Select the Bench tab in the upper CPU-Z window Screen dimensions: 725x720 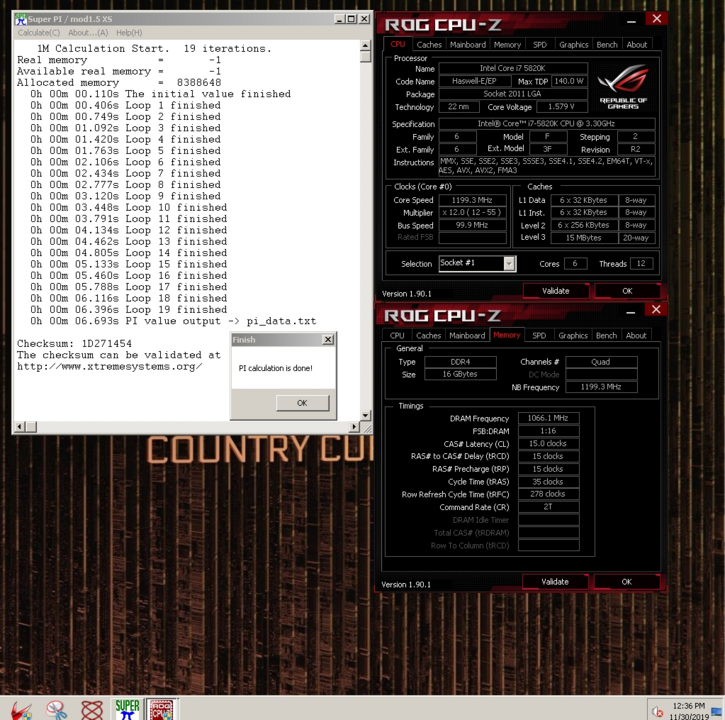607,45
